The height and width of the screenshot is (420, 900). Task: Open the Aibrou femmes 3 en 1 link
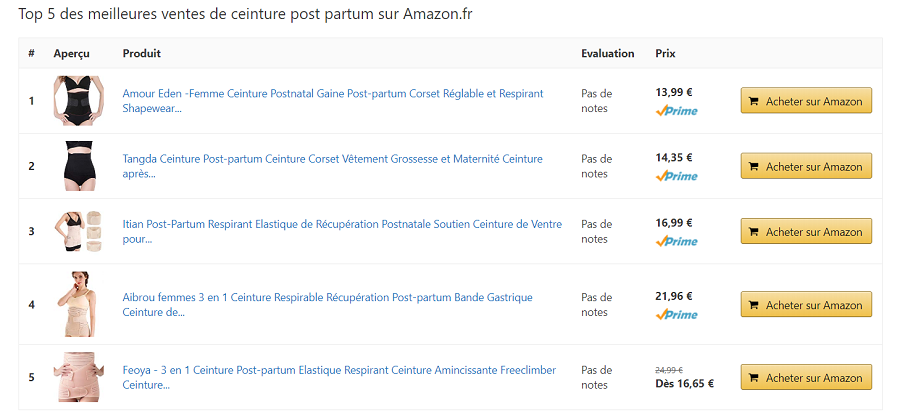click(327, 305)
